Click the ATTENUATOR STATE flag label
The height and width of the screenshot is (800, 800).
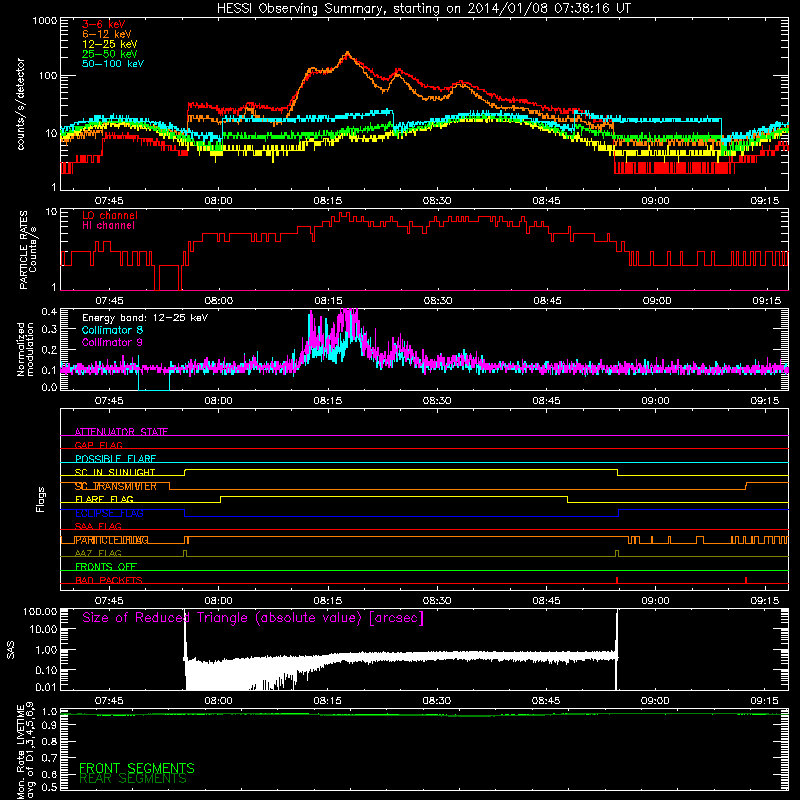(x=121, y=432)
